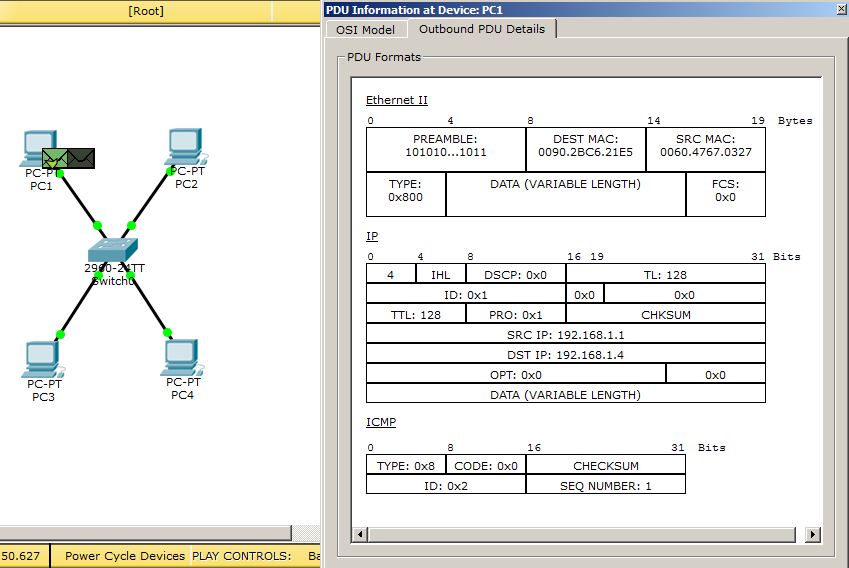Click the right arrow of PDU scrollbar

tap(812, 534)
